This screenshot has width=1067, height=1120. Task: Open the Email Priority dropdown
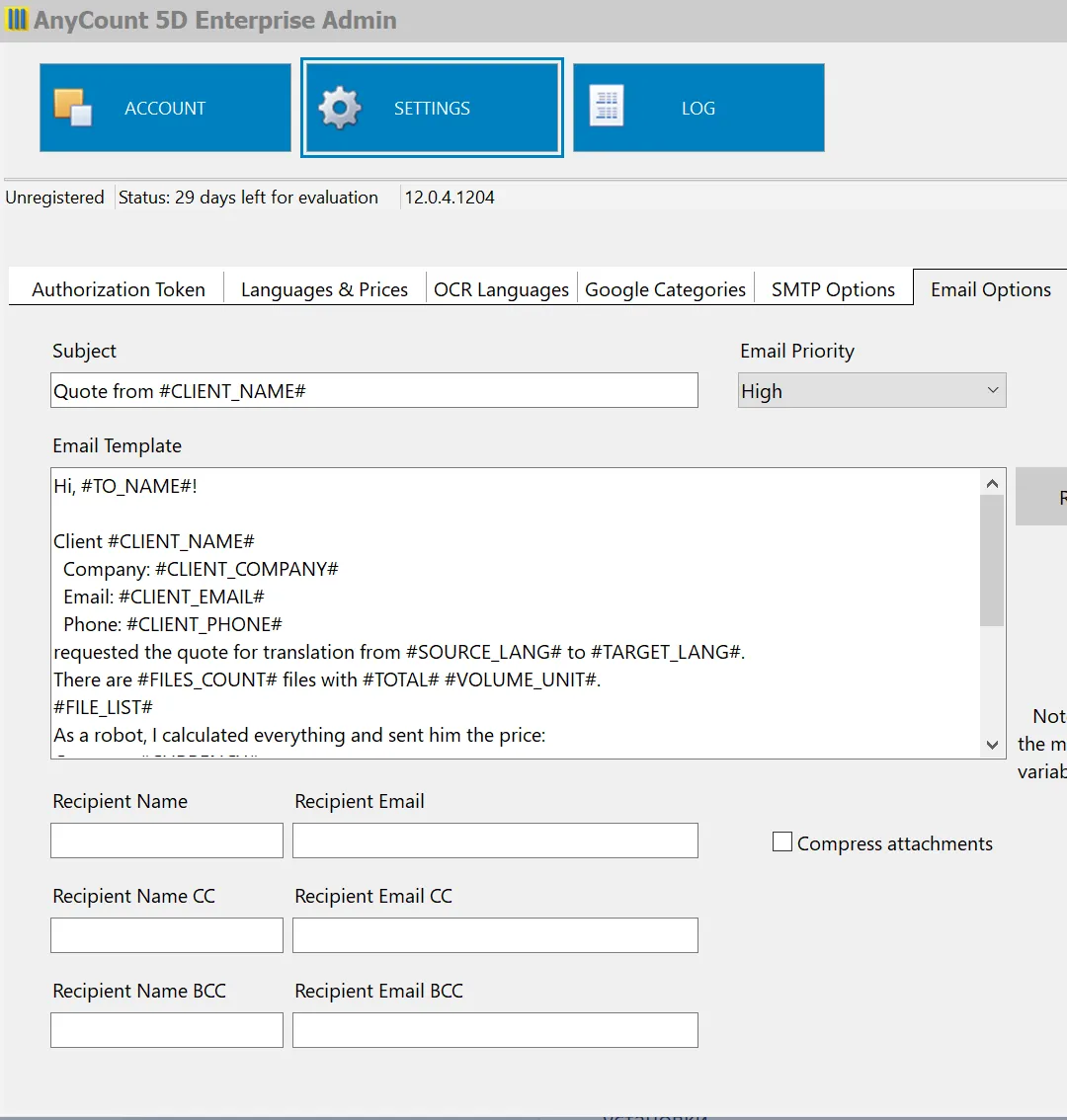tap(872, 390)
